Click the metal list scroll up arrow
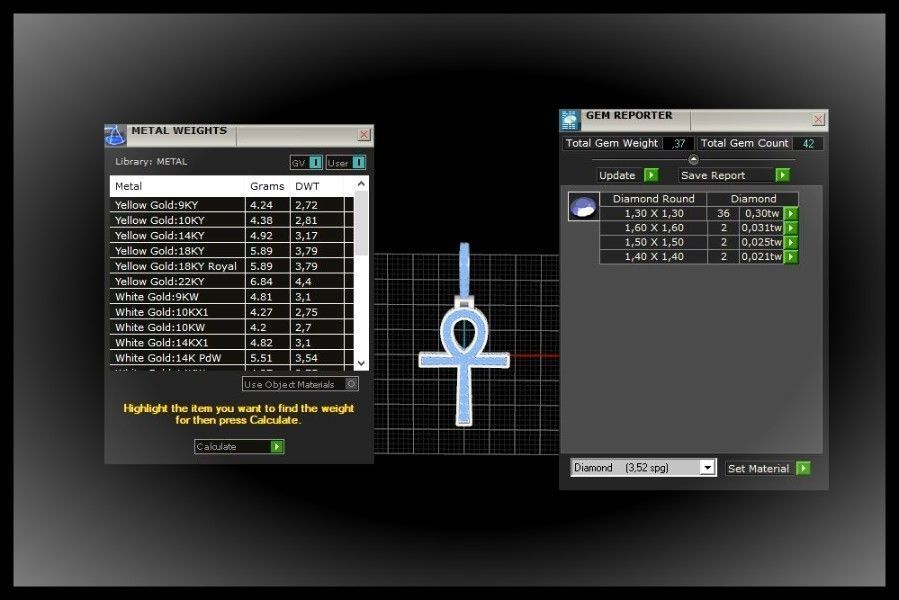The image size is (899, 600). pos(361,184)
